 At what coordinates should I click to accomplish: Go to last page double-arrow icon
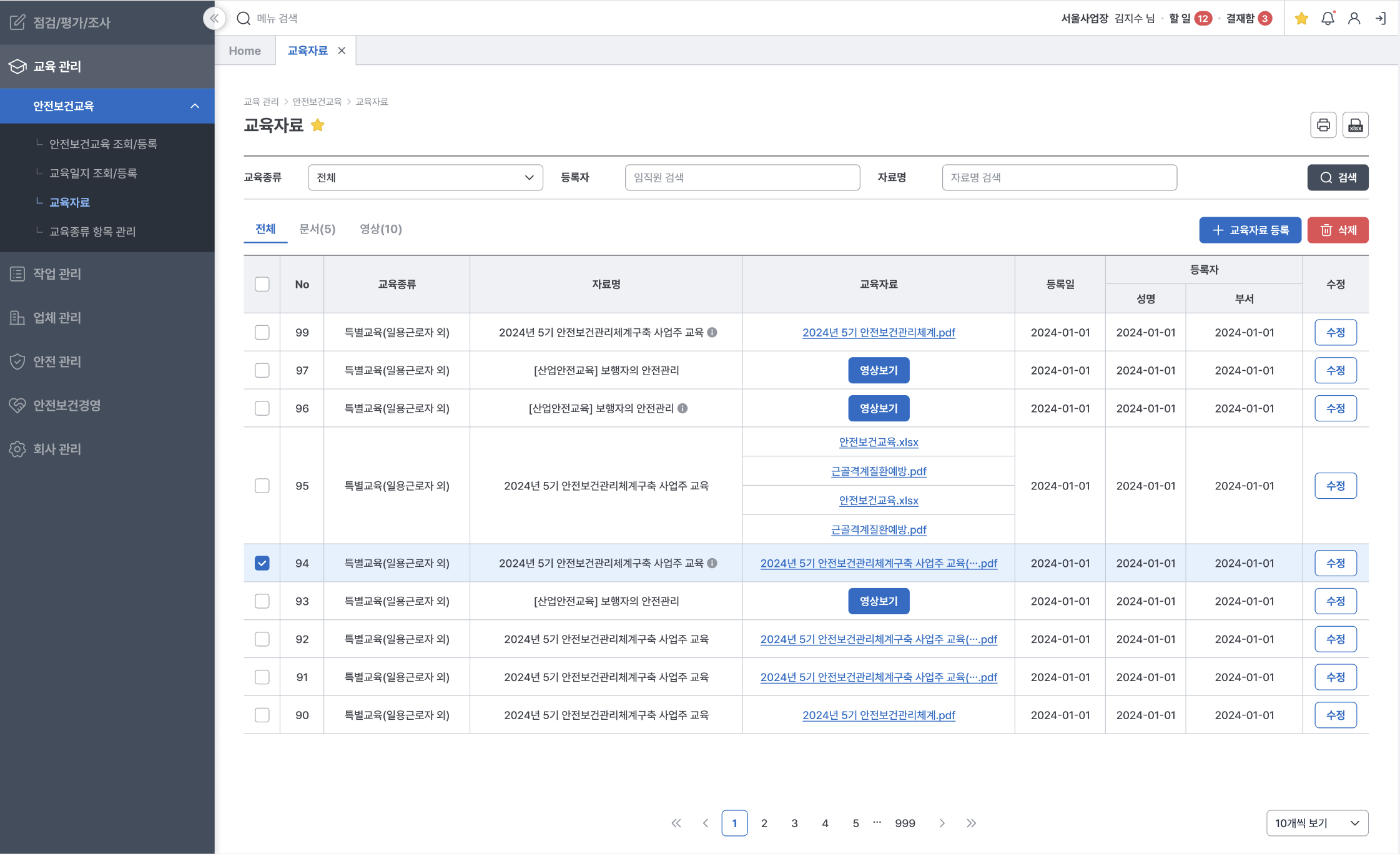971,823
